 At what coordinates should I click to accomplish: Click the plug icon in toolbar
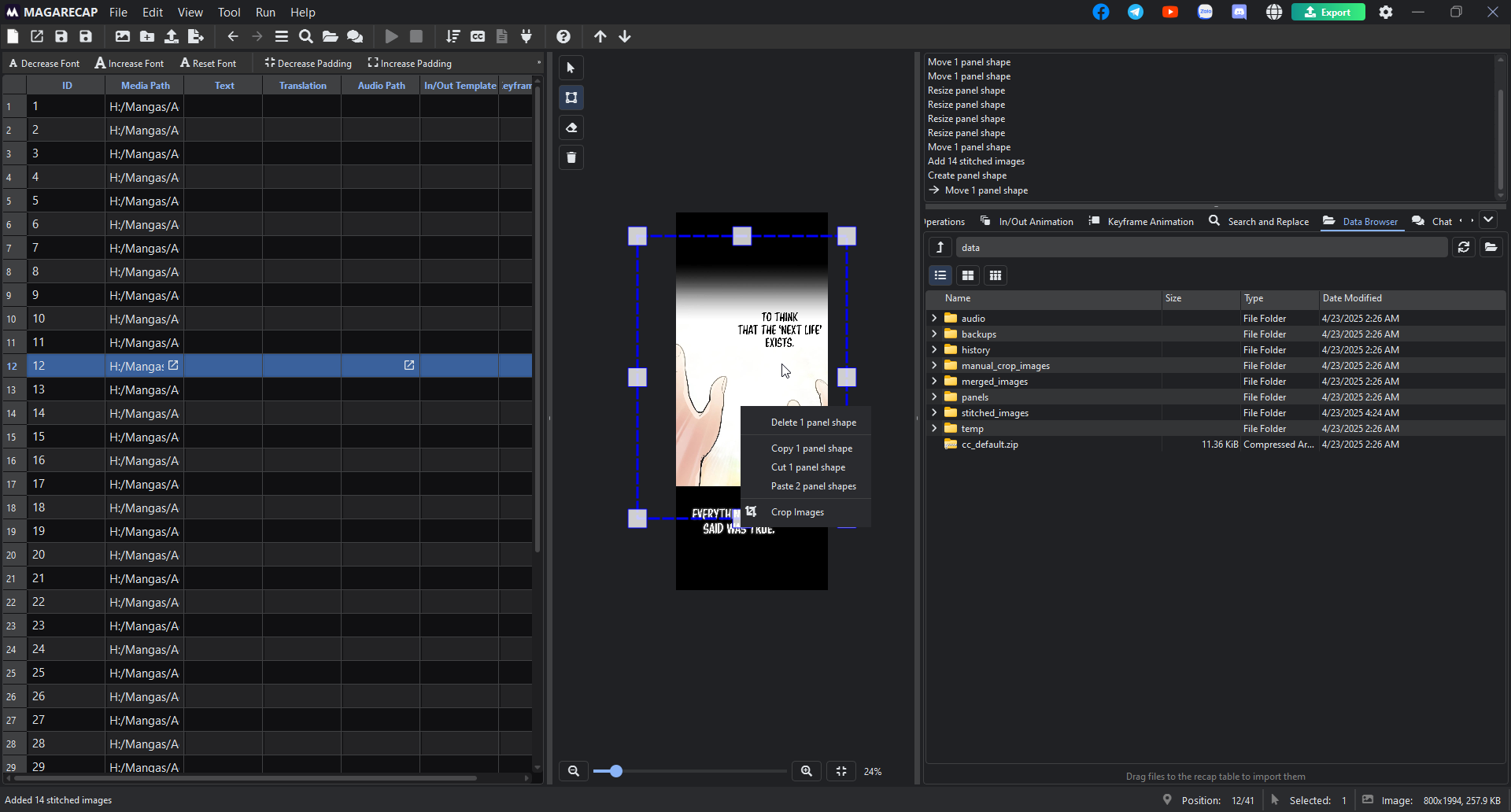coord(526,36)
